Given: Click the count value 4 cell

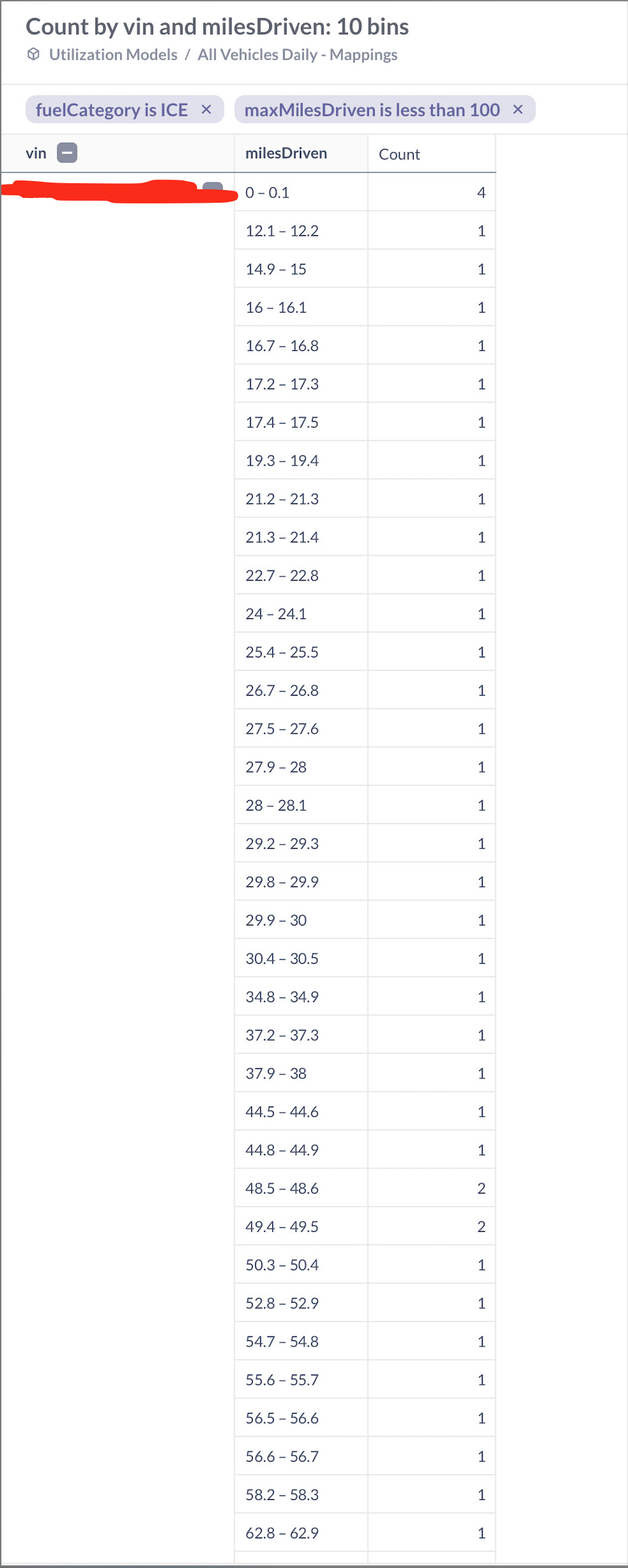Looking at the screenshot, I should click(431, 193).
